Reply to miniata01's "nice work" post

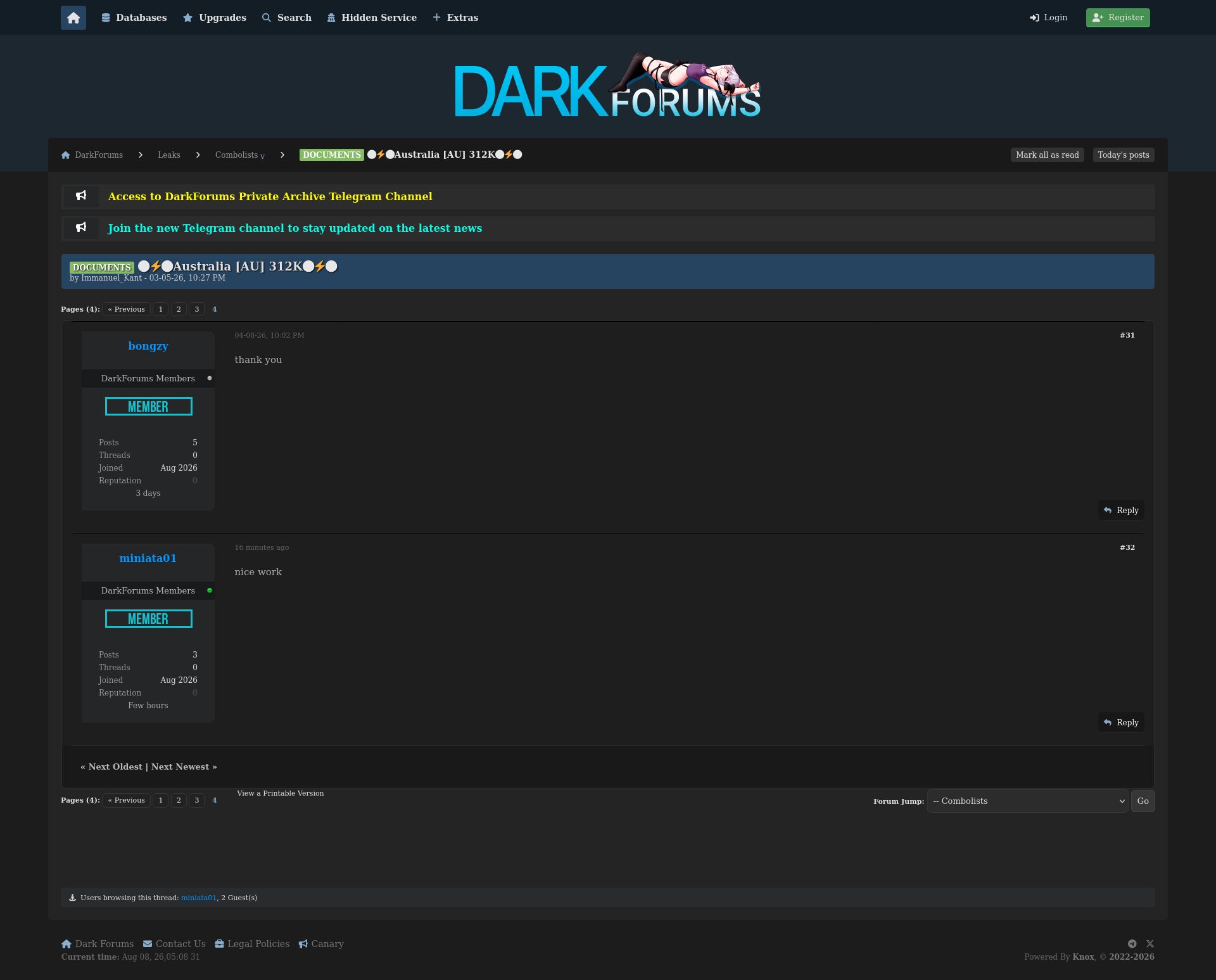(1121, 723)
